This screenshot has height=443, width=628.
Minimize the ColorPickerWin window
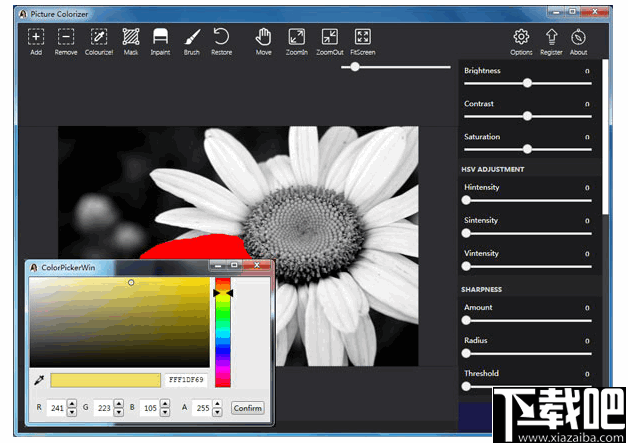coord(218,265)
